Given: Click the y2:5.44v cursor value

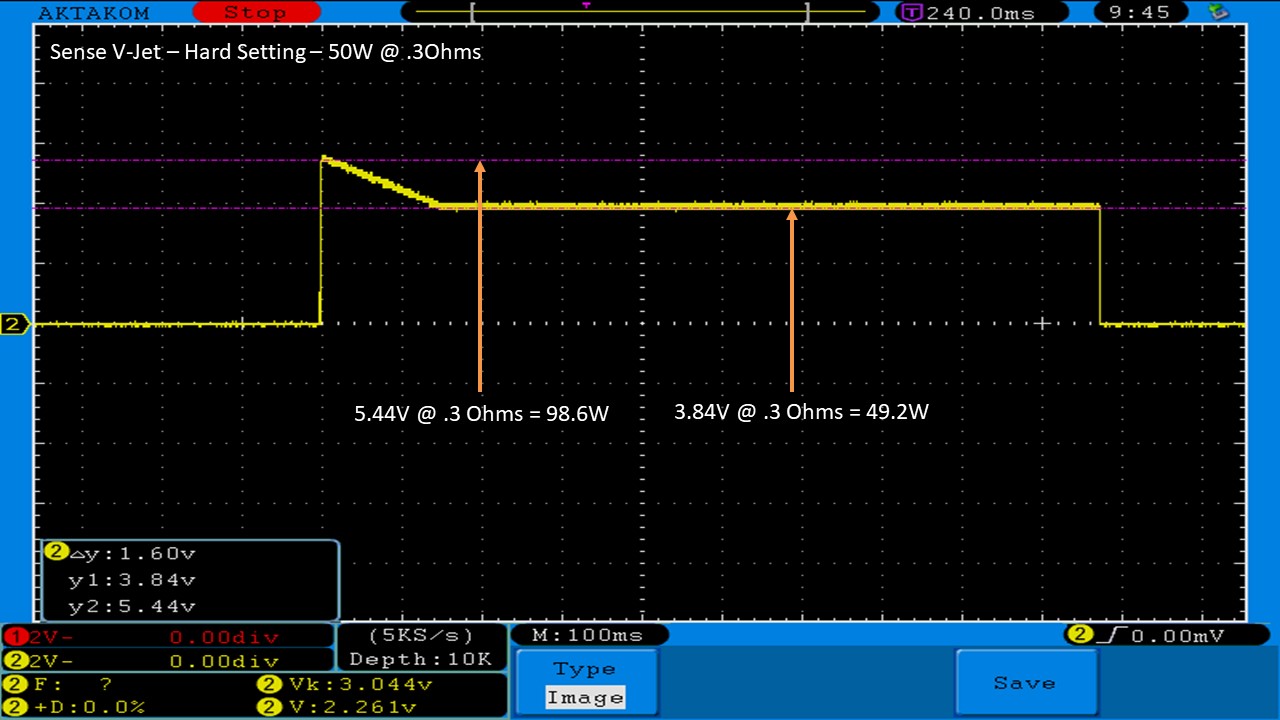Looking at the screenshot, I should pyautogui.click(x=132, y=606).
